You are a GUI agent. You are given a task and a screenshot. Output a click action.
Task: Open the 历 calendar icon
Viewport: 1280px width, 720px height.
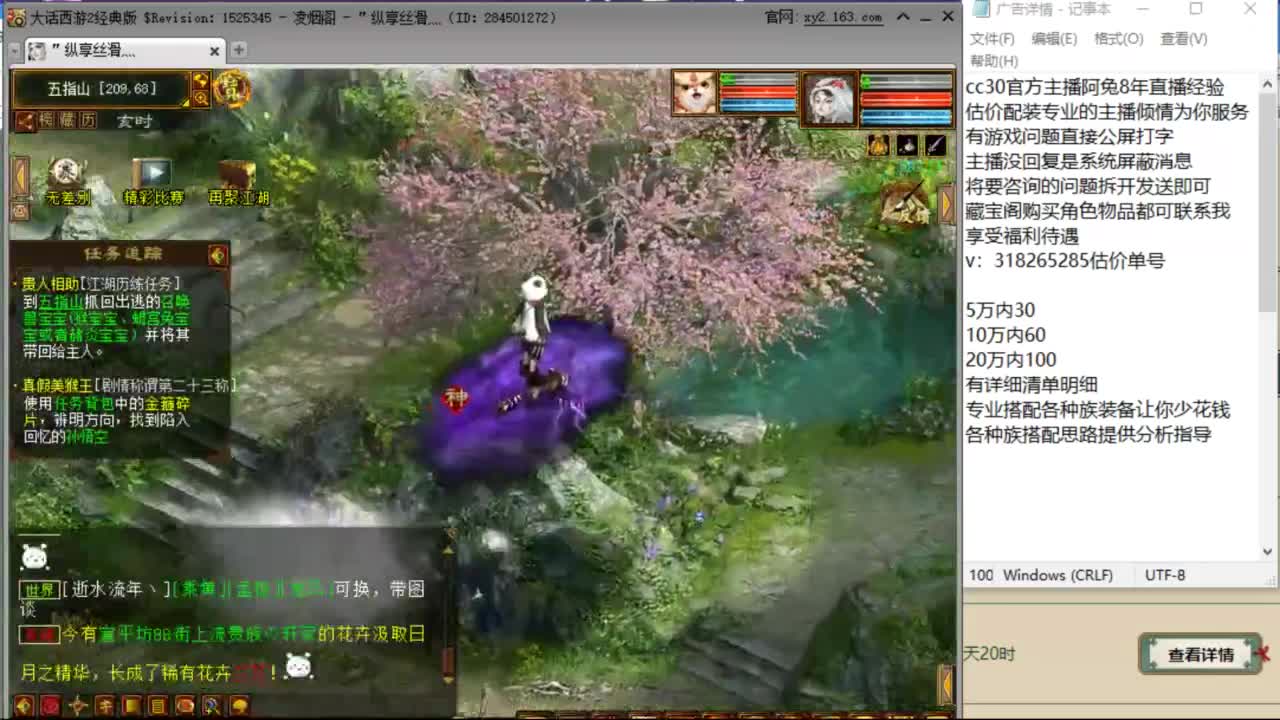88,121
